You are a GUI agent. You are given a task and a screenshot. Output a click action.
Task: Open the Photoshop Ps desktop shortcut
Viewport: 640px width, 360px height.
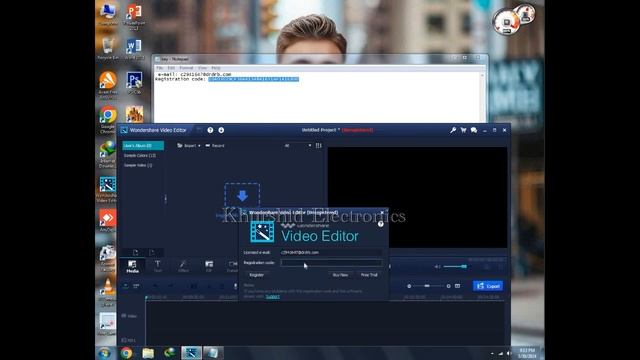tap(134, 82)
